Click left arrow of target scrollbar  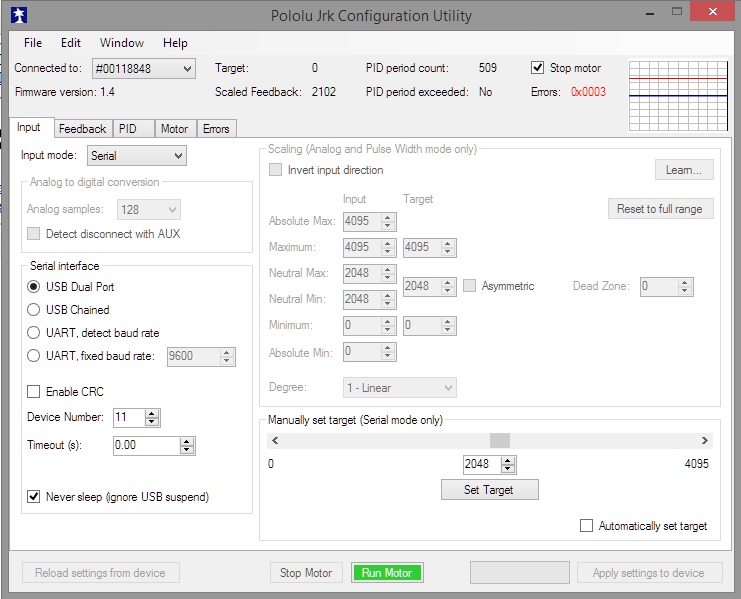(x=275, y=440)
